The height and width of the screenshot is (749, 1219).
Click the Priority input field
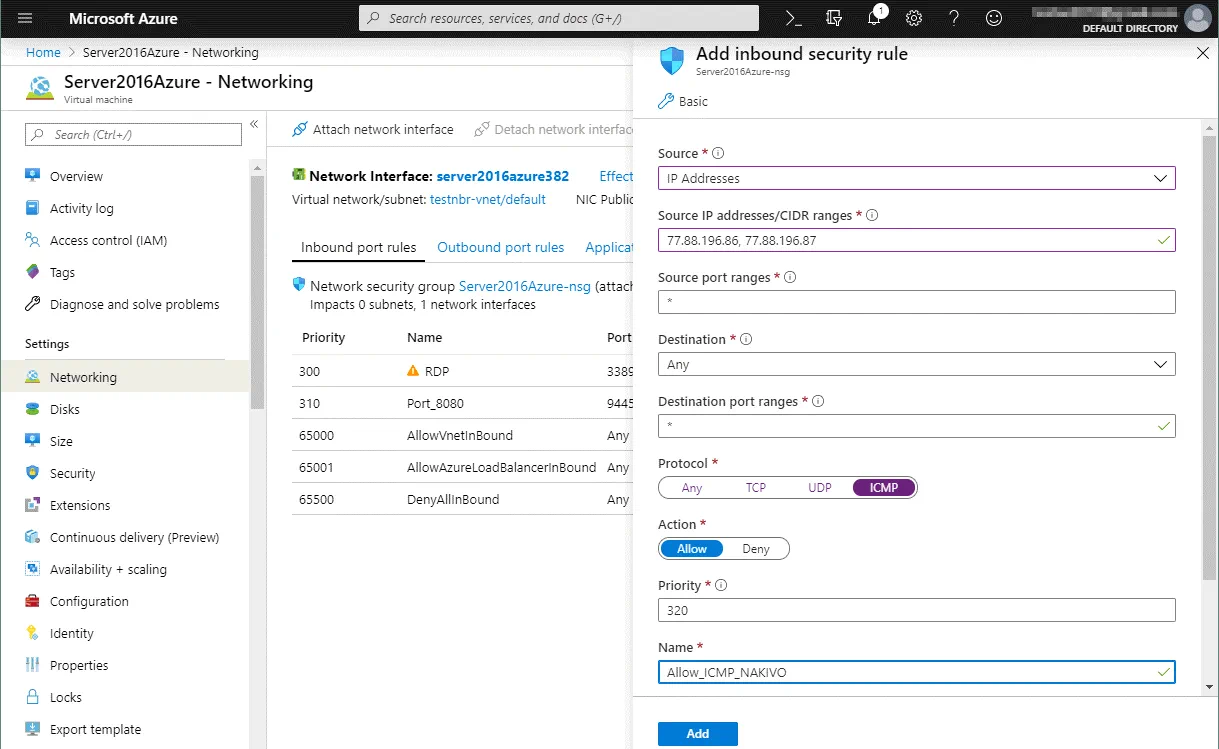tap(916, 610)
